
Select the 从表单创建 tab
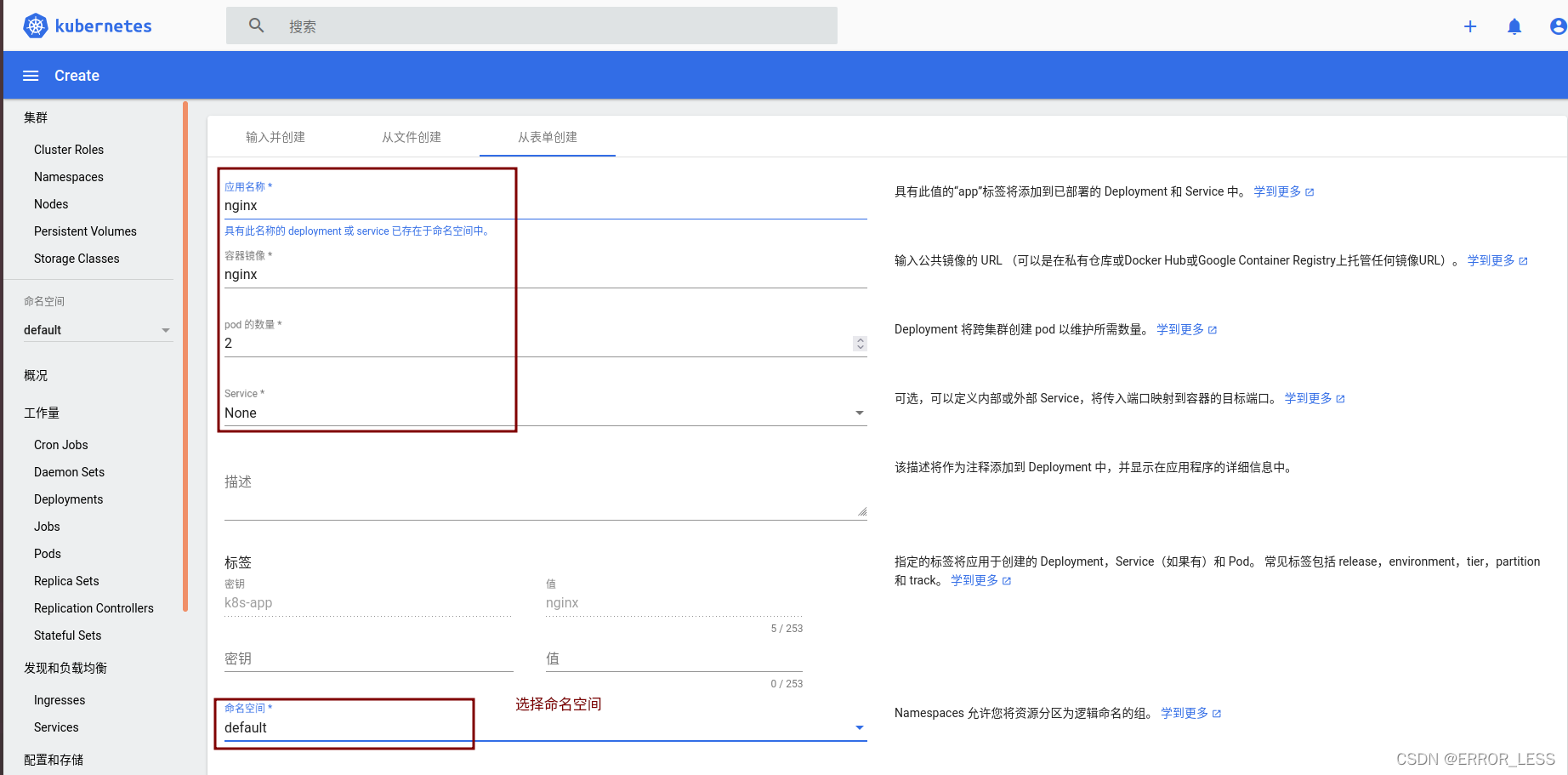pos(548,137)
